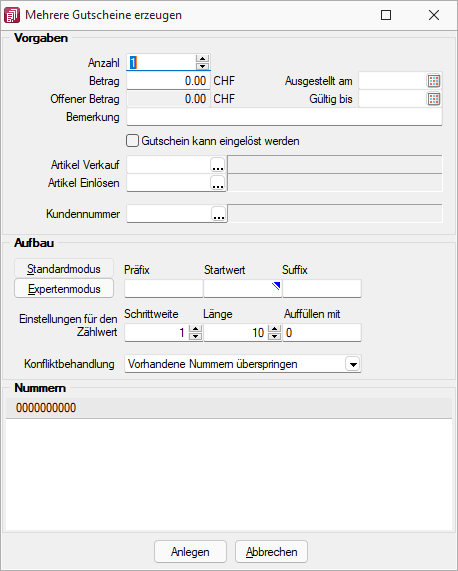Image resolution: width=458 pixels, height=571 pixels.
Task: Increase the Anzahl value with the up arrow
Action: 202,59
